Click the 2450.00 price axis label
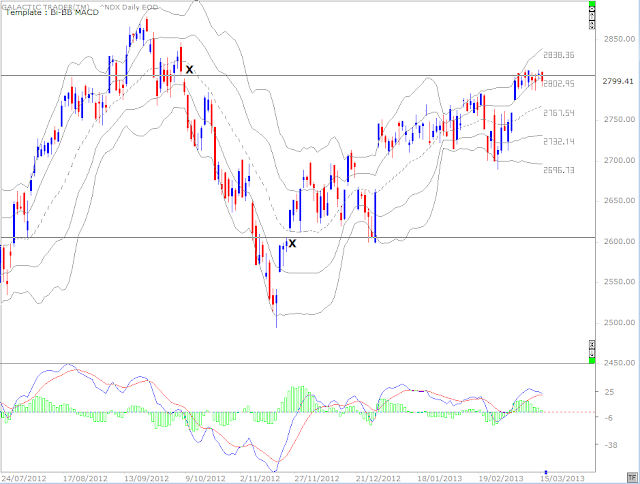Screen dimensions: 640x484 coord(619,363)
